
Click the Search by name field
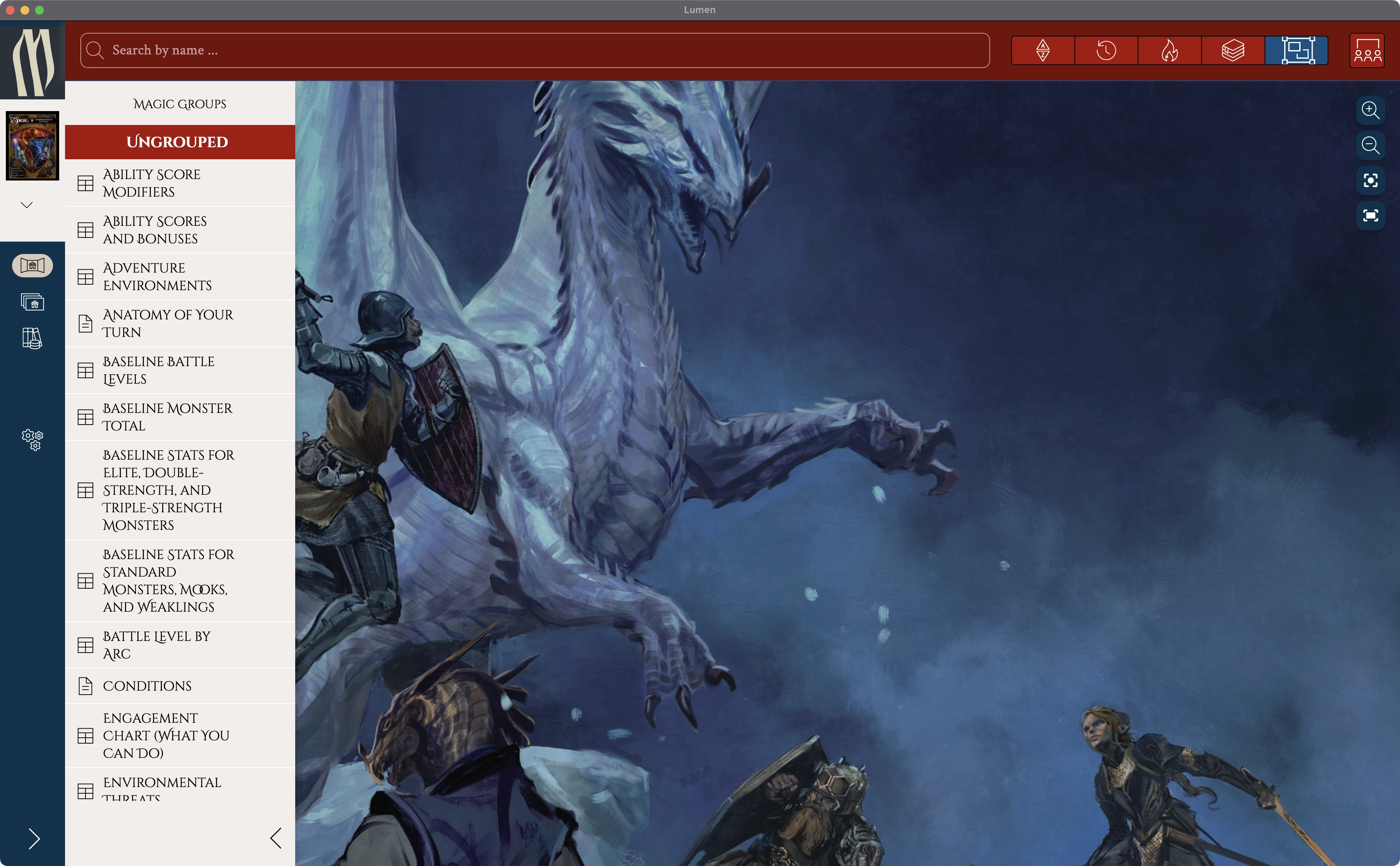click(535, 50)
